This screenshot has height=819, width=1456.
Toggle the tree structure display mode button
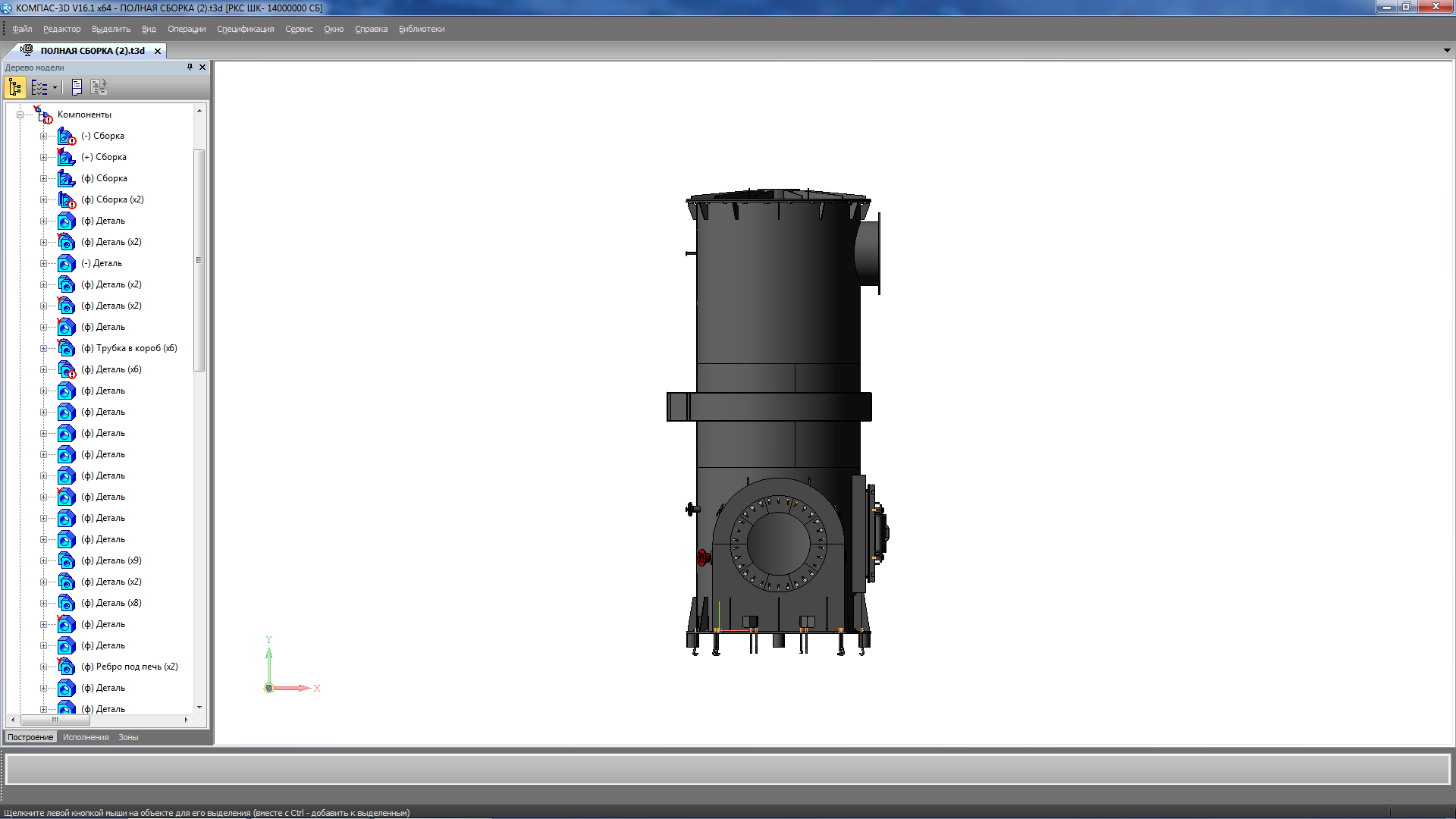(15, 87)
